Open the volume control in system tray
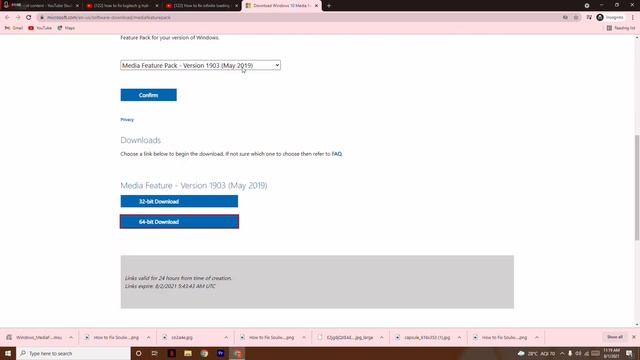The width and height of the screenshot is (640, 360). coord(578,353)
